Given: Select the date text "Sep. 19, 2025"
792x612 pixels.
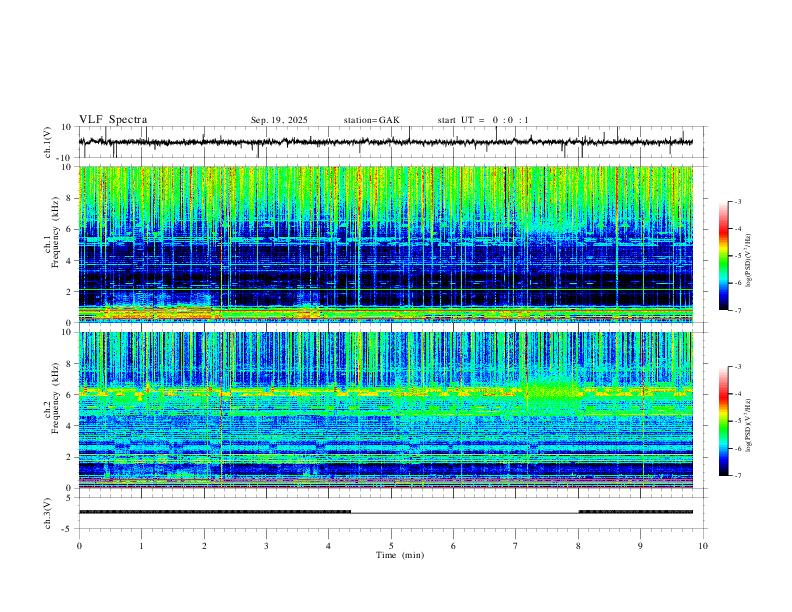Looking at the screenshot, I should (279, 120).
